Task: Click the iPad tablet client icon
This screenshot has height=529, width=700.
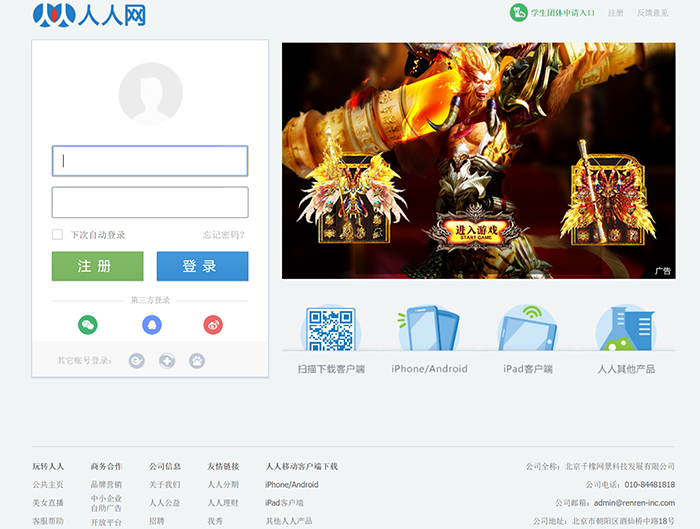Action: (x=528, y=328)
